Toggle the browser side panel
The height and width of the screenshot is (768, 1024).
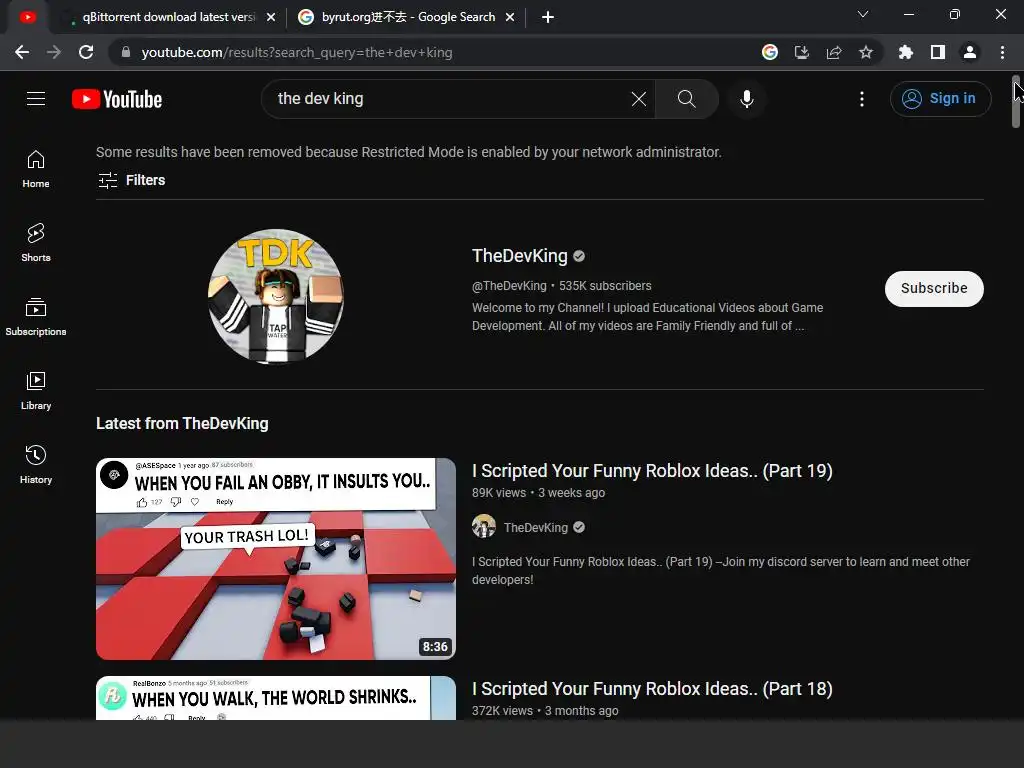tap(938, 52)
